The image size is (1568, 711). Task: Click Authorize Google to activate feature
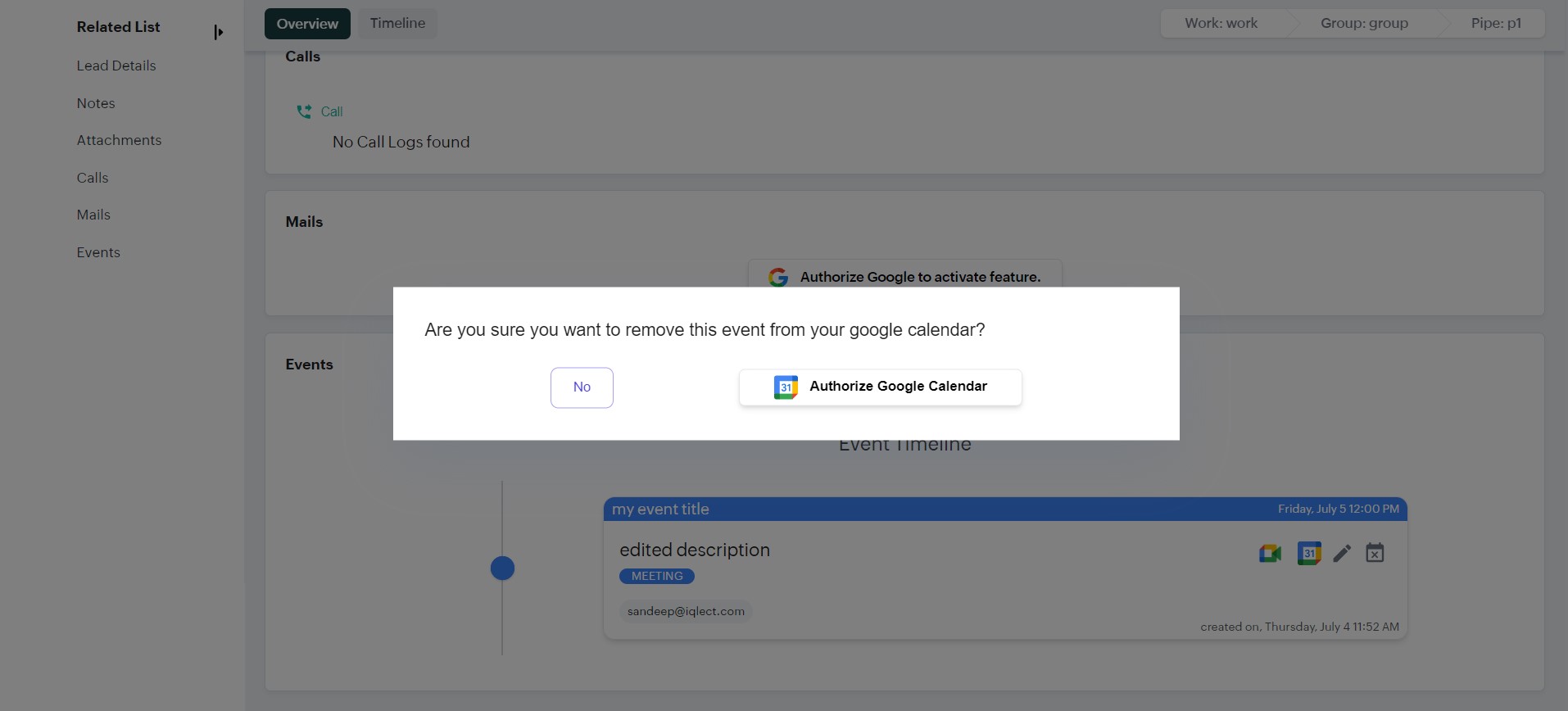point(905,274)
